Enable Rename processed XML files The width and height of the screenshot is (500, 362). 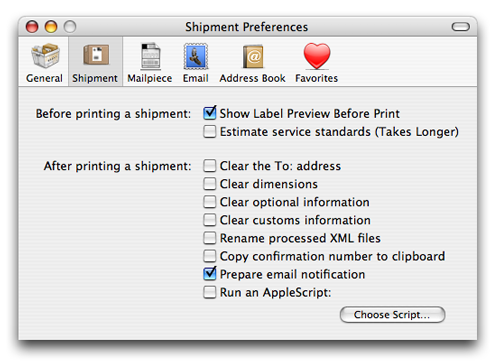click(x=210, y=238)
